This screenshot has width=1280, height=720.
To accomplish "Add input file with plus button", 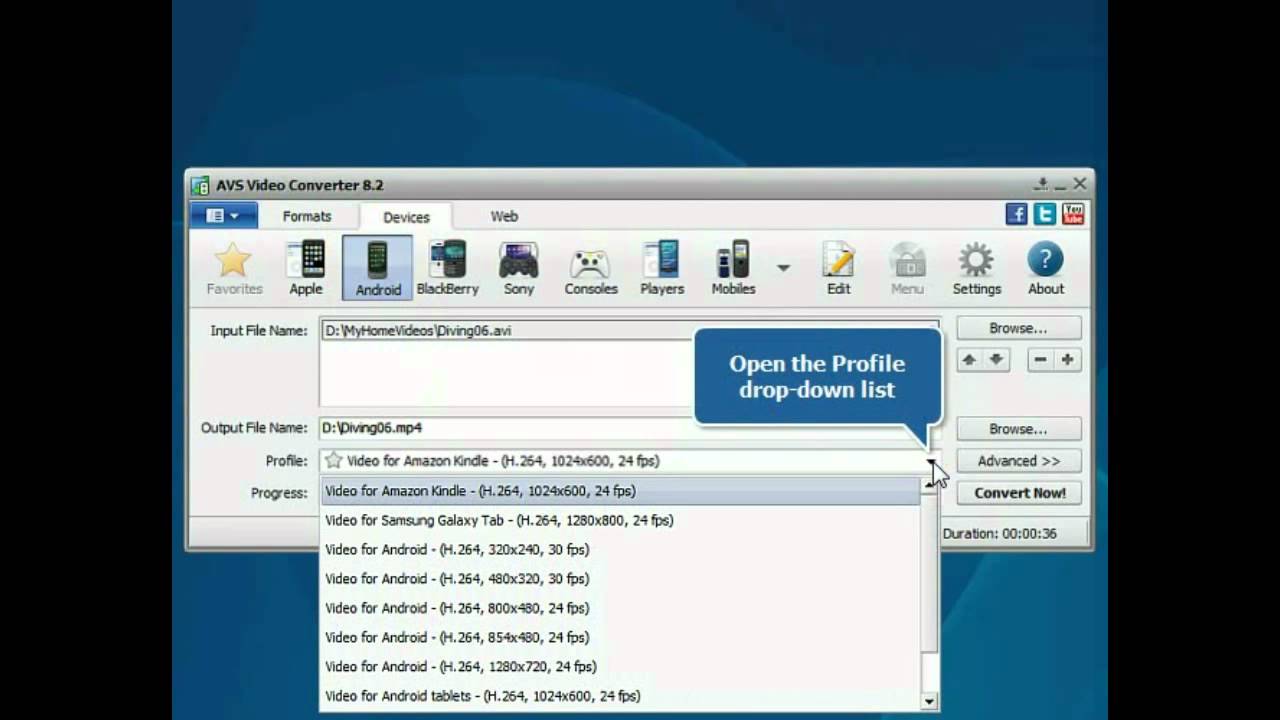I will 1068,360.
